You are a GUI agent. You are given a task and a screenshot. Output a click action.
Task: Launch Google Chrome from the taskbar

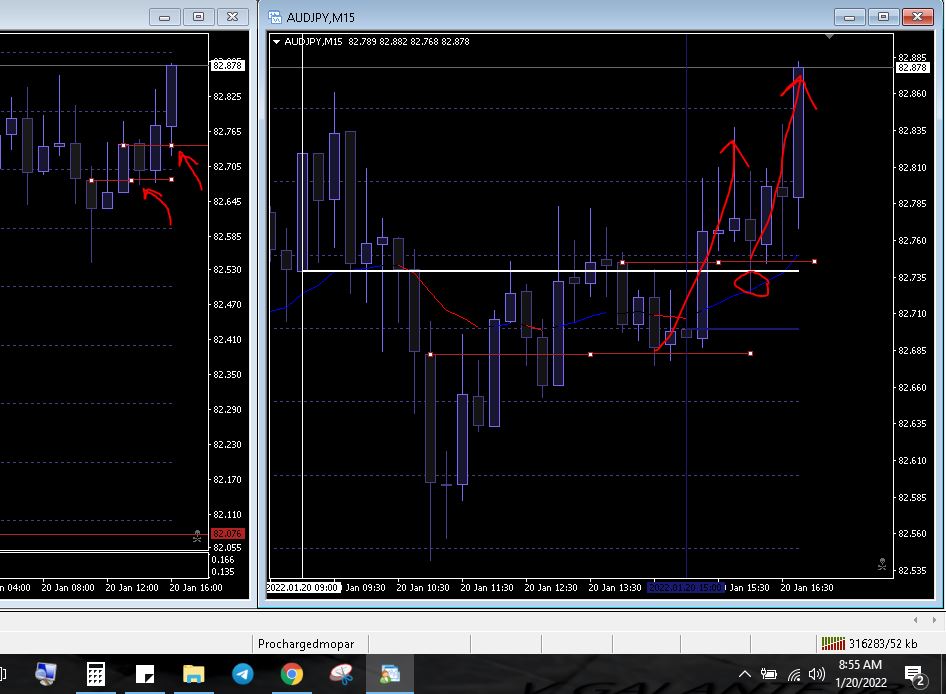[291, 674]
